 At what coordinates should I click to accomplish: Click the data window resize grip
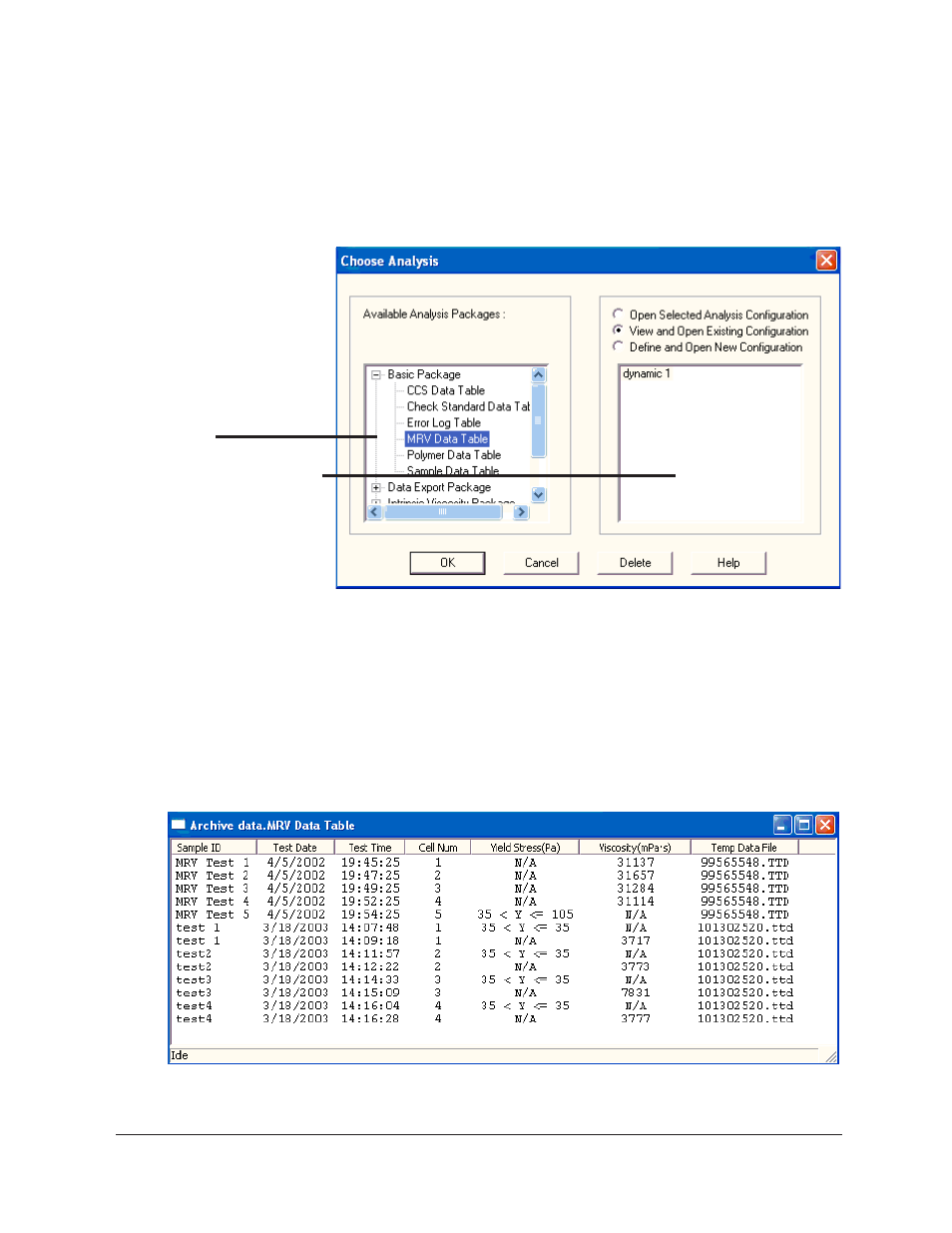(x=830, y=1056)
